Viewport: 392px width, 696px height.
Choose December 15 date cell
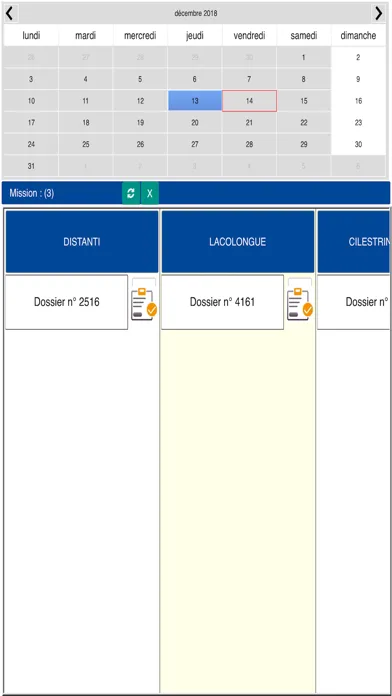(x=304, y=101)
